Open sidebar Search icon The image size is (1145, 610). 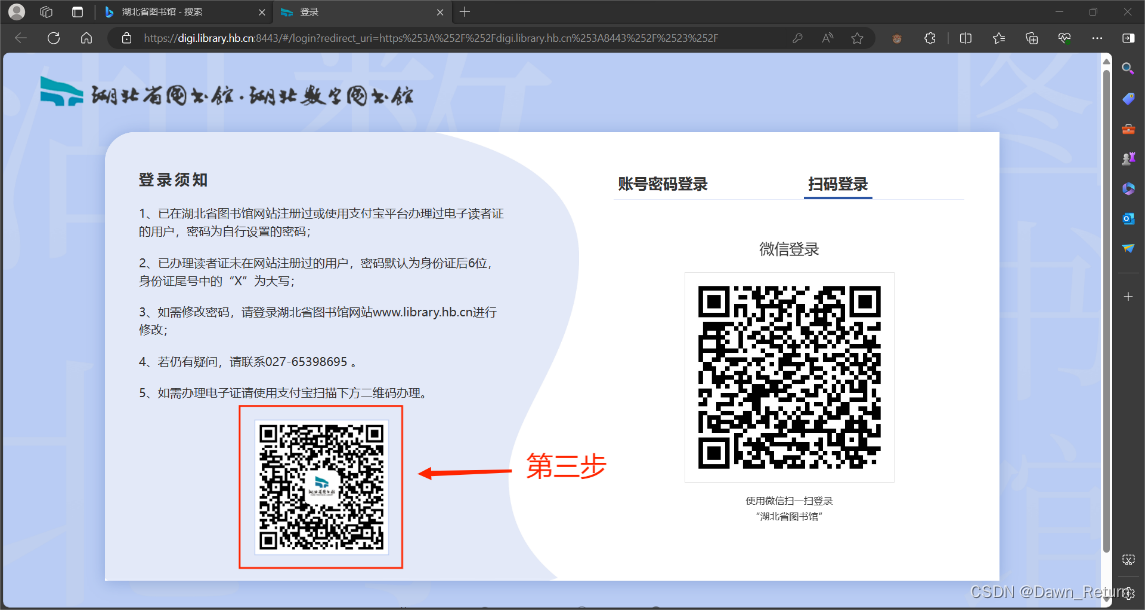(1128, 69)
